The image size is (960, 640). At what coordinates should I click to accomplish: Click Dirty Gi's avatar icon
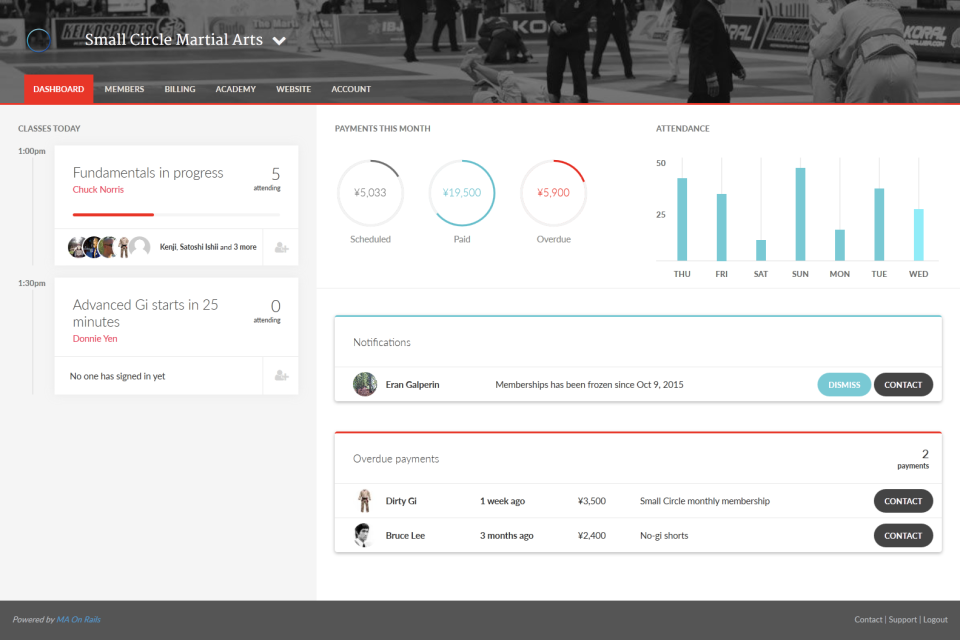click(364, 500)
